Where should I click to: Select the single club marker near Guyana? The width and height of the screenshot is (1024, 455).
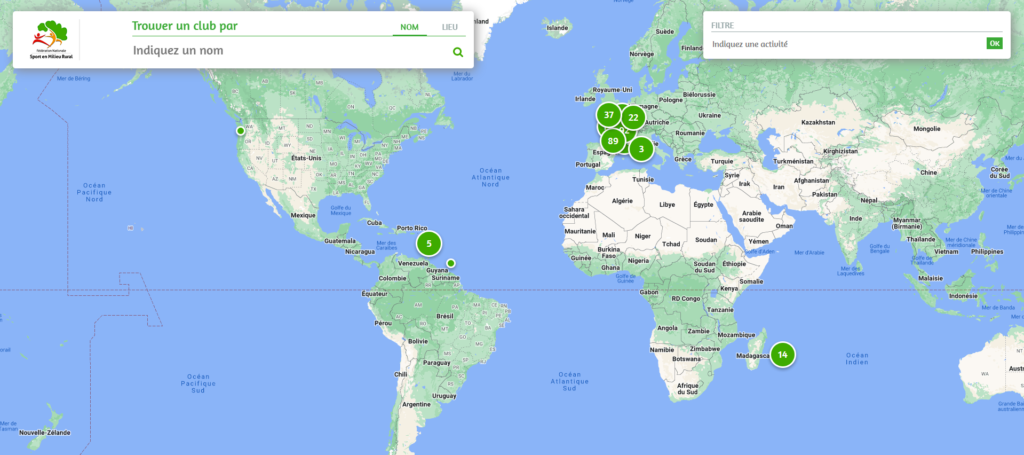point(451,263)
